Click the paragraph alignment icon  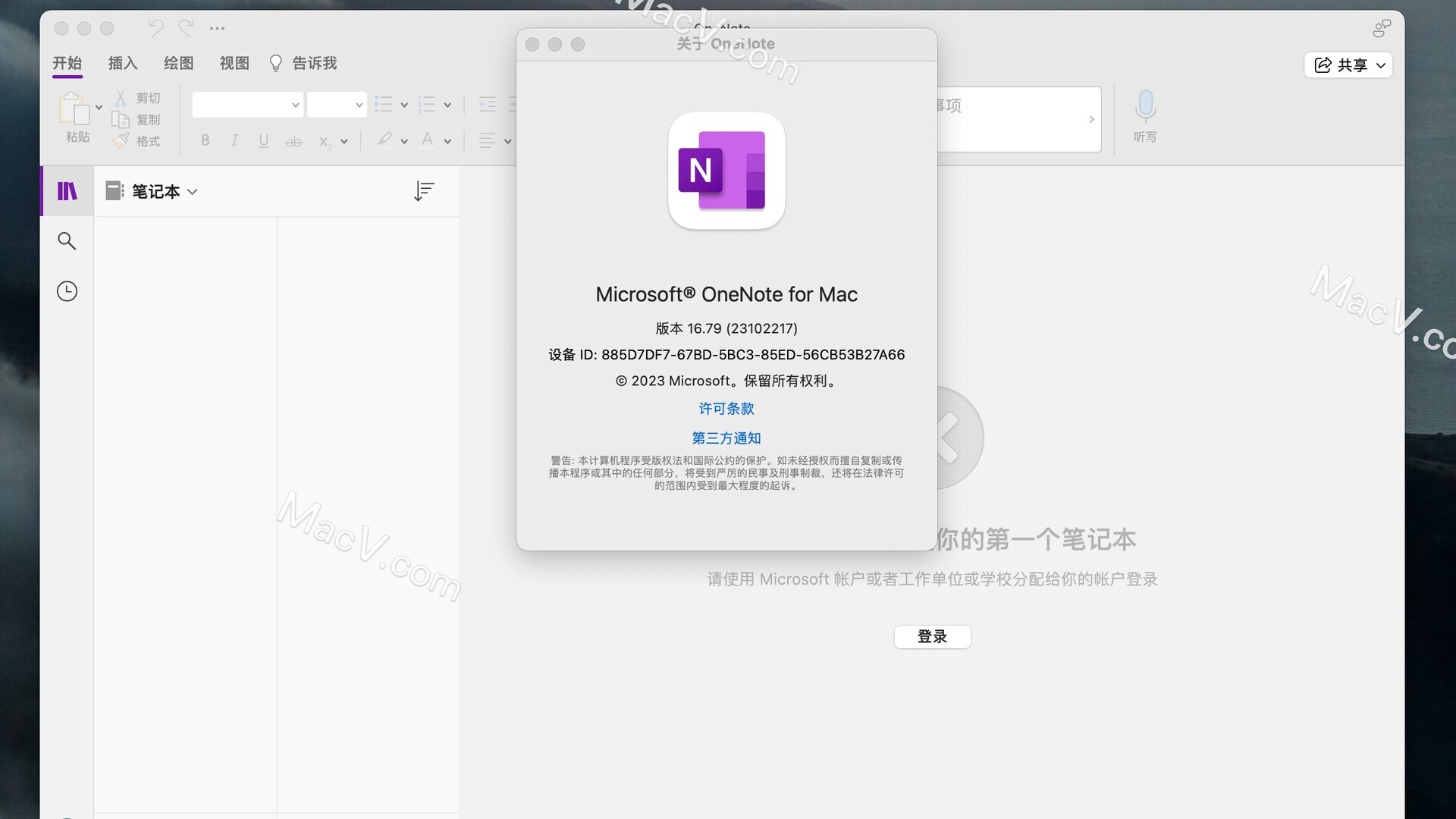[487, 140]
